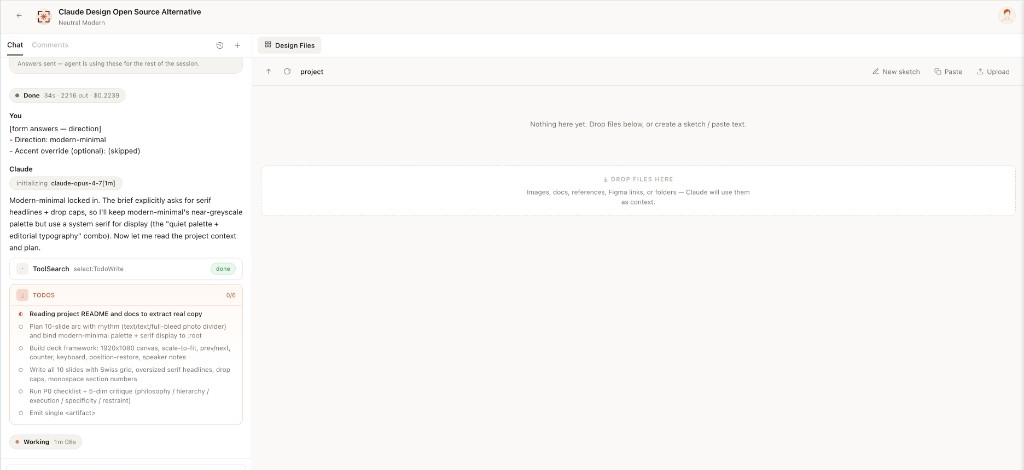Switch to the Chat tab
The image size is (1024, 470).
coord(15,45)
